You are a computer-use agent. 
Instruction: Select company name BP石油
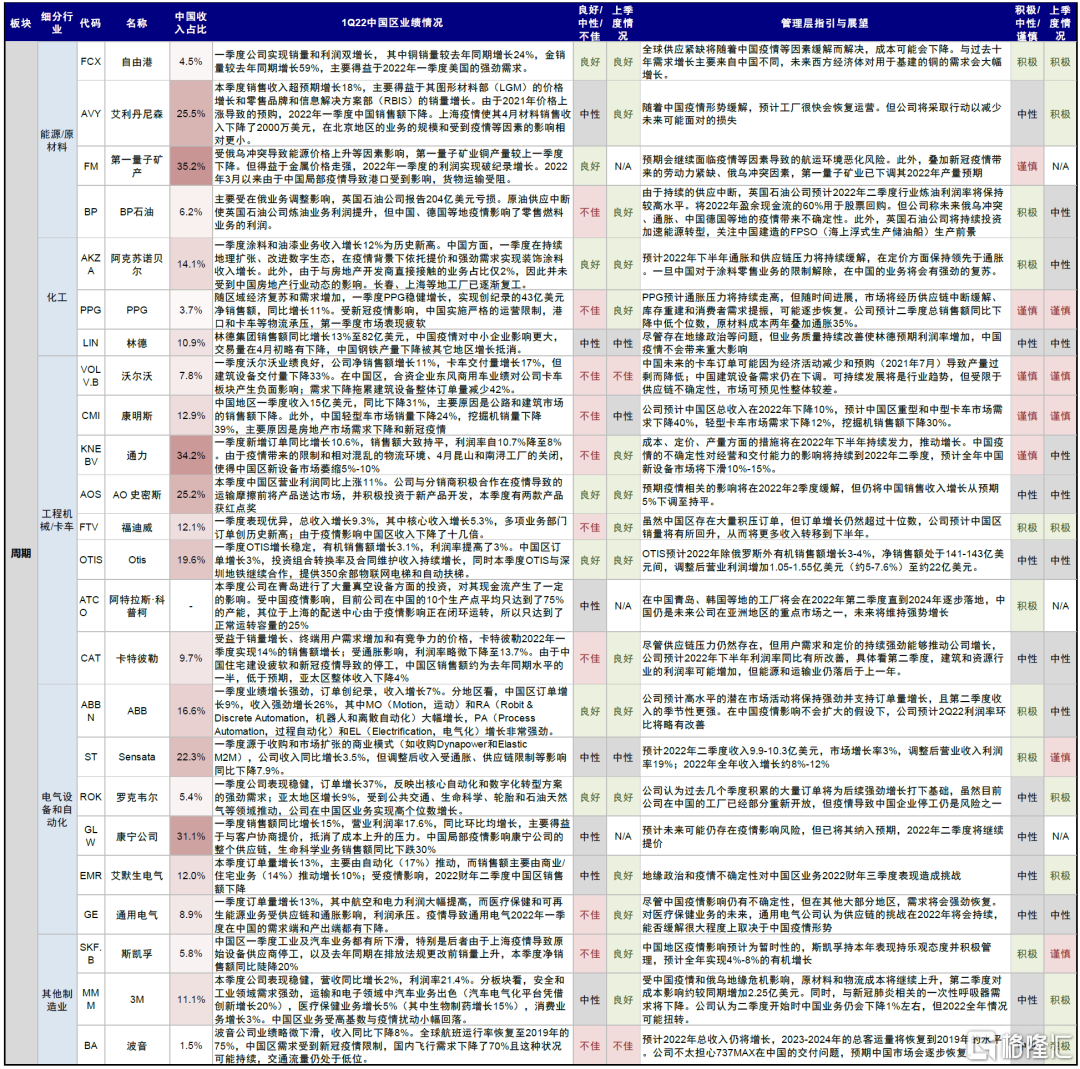tap(136, 211)
